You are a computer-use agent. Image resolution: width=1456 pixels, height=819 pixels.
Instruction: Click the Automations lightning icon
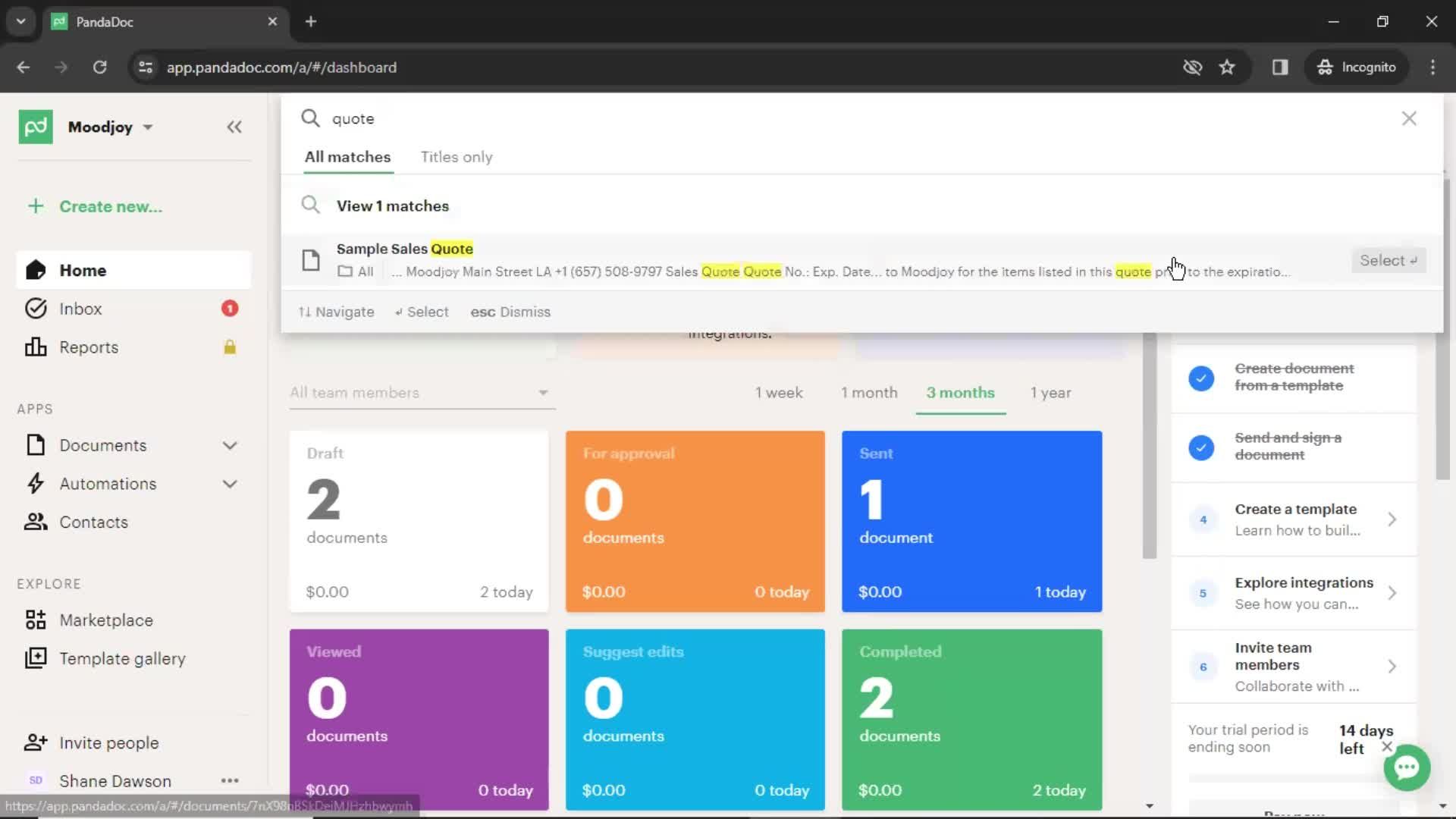pyautogui.click(x=36, y=484)
